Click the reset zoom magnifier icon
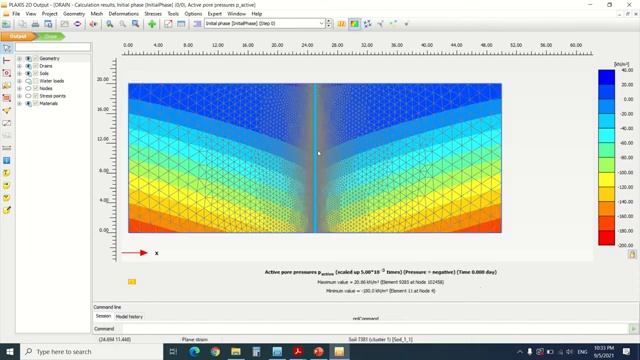 [x=122, y=24]
